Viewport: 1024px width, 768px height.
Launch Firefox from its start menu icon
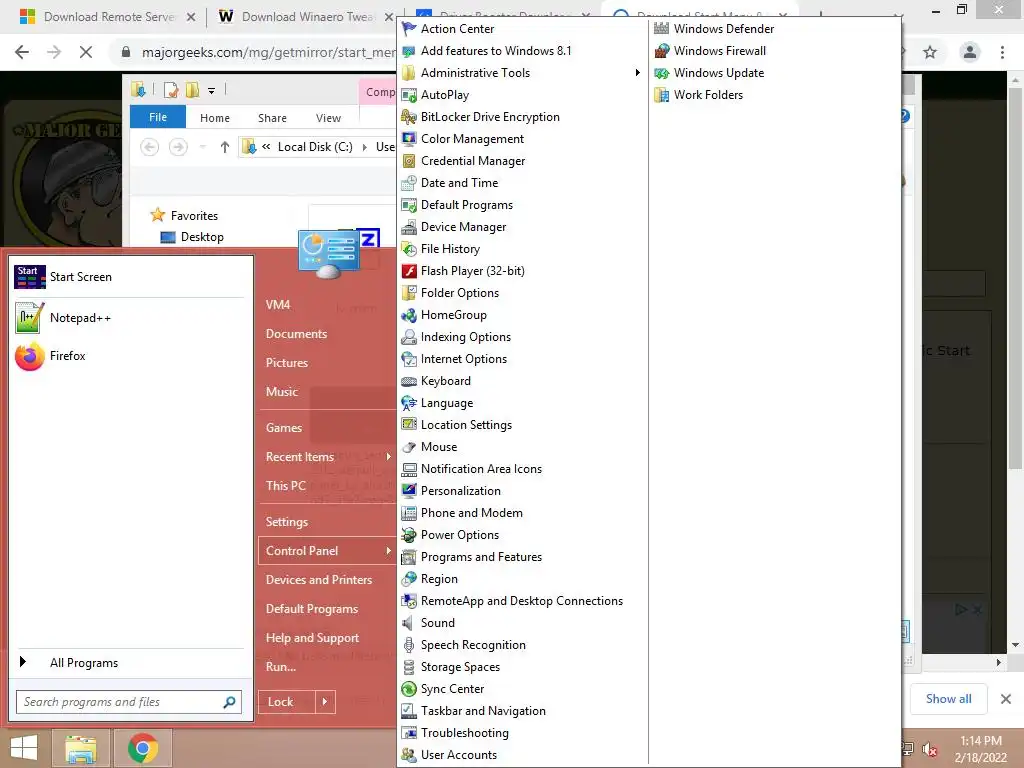[x=29, y=356]
